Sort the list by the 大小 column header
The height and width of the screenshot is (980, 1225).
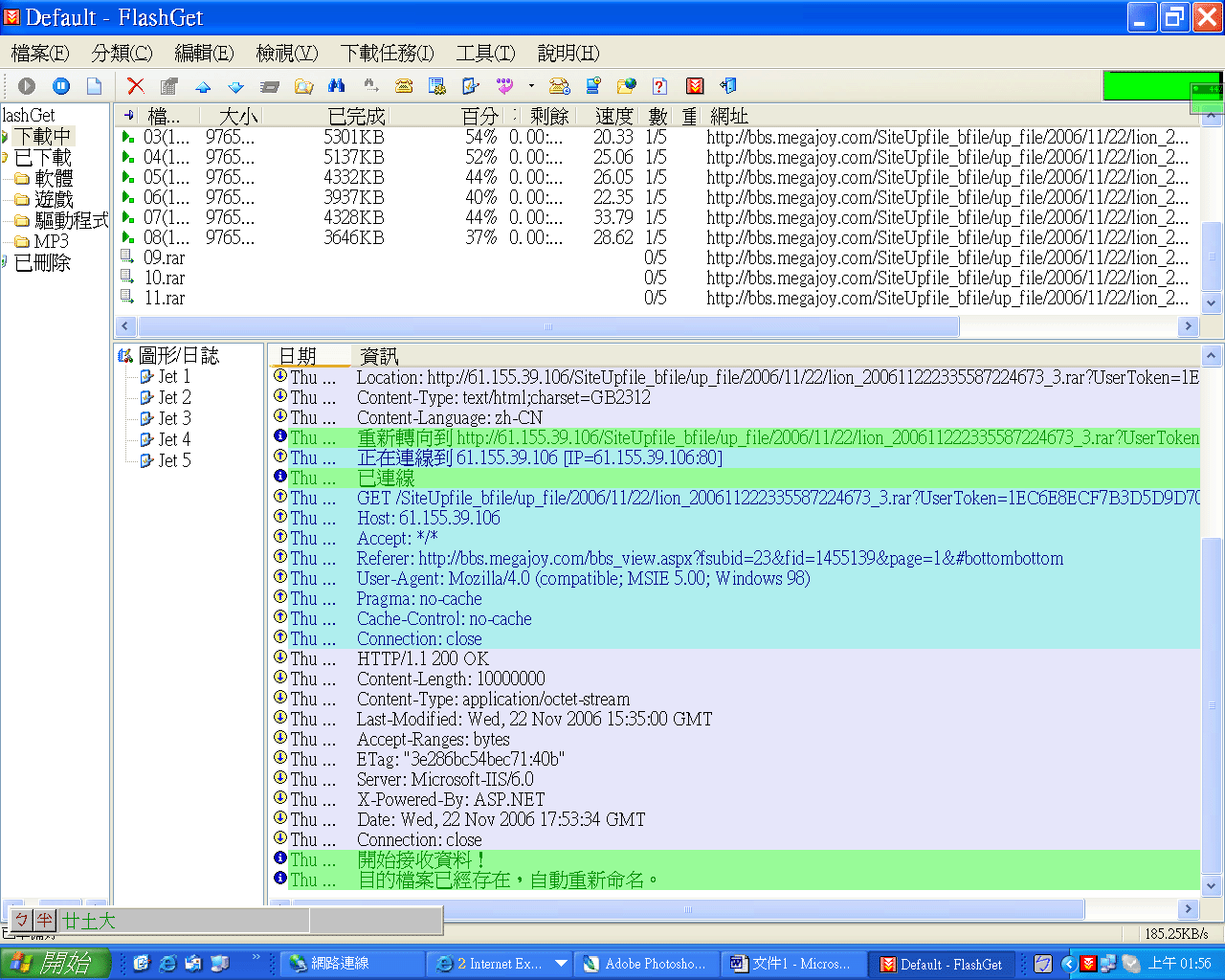click(230, 116)
